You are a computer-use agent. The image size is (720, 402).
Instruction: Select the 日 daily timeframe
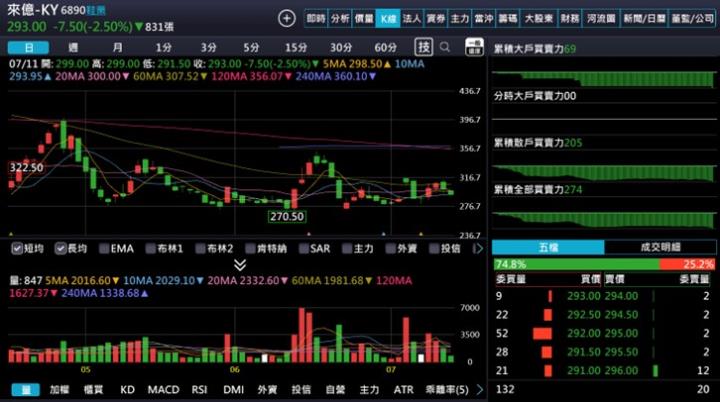(28, 47)
